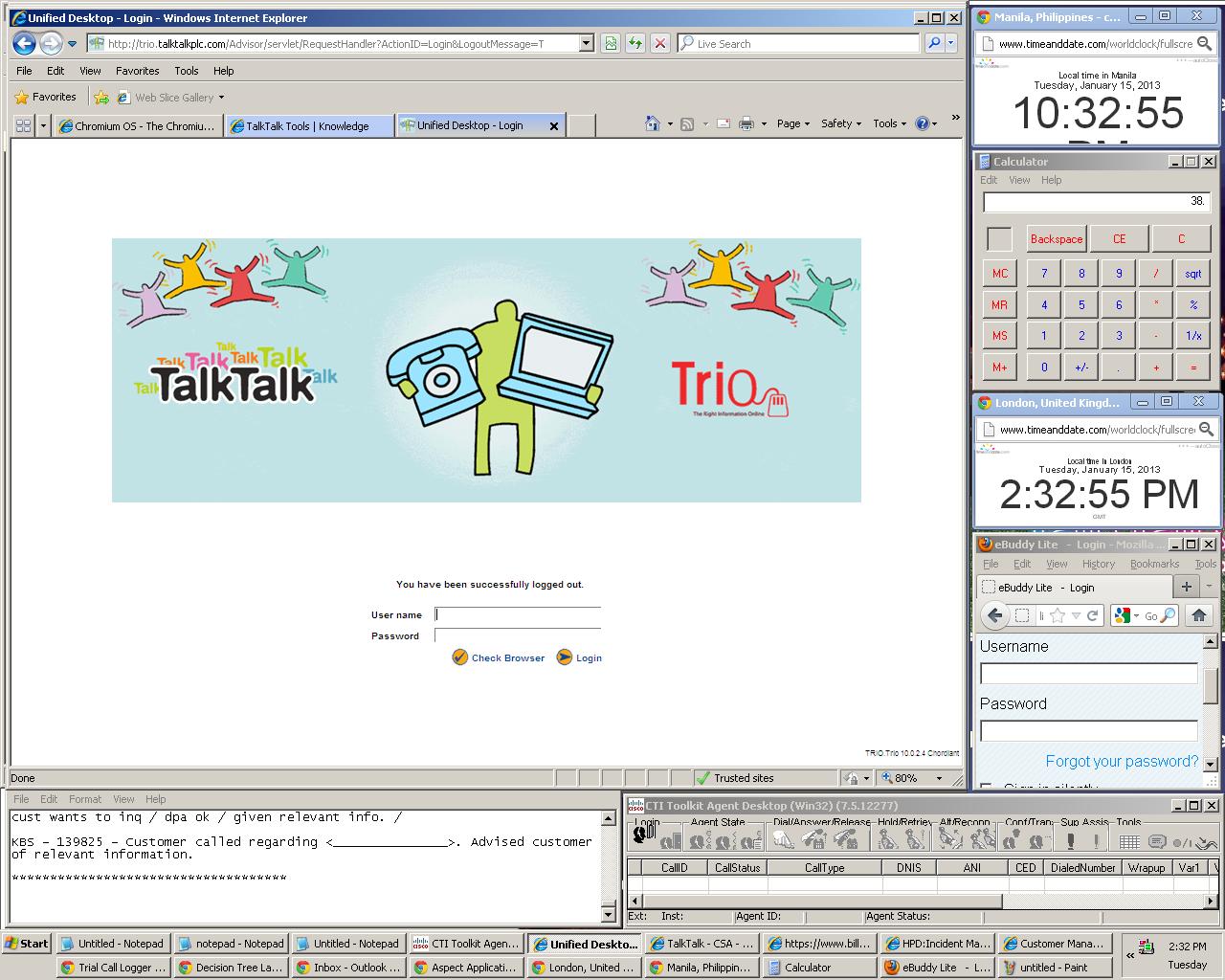Click the Favorites button in IE
1225x980 pixels.
click(45, 97)
